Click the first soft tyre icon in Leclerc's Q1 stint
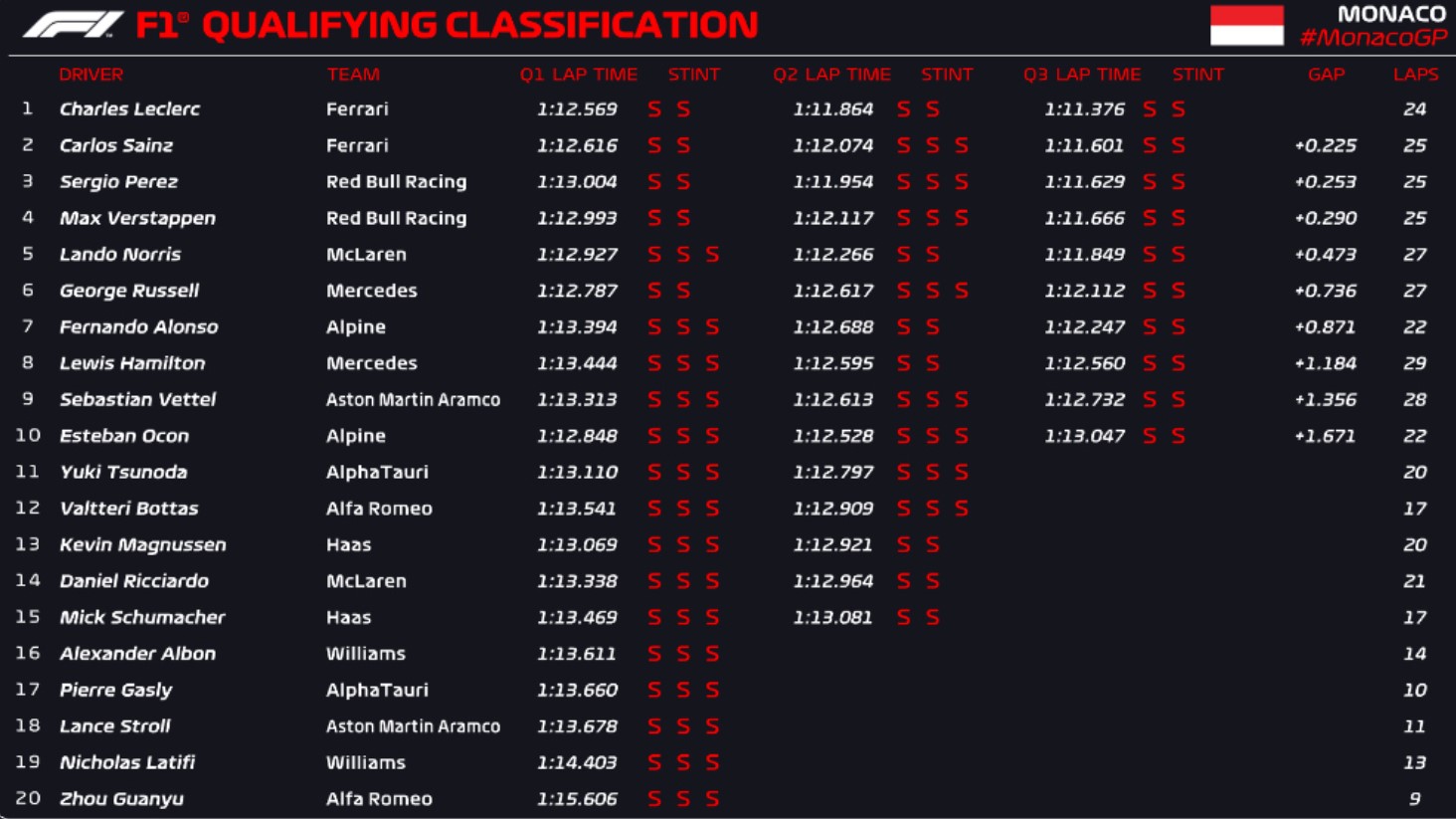The height and width of the screenshot is (819, 1456). tap(654, 109)
